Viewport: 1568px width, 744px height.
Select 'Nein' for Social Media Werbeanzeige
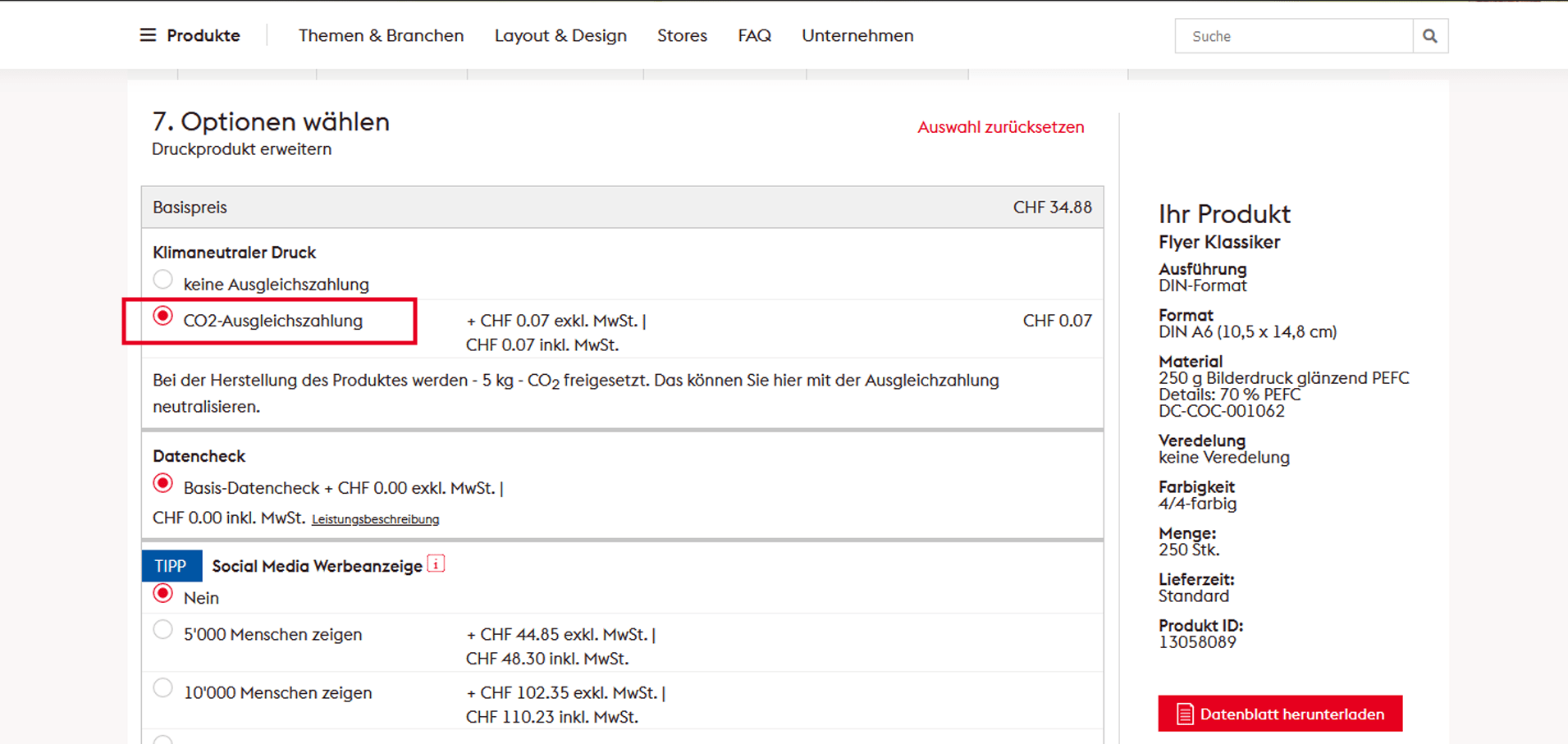(163, 594)
